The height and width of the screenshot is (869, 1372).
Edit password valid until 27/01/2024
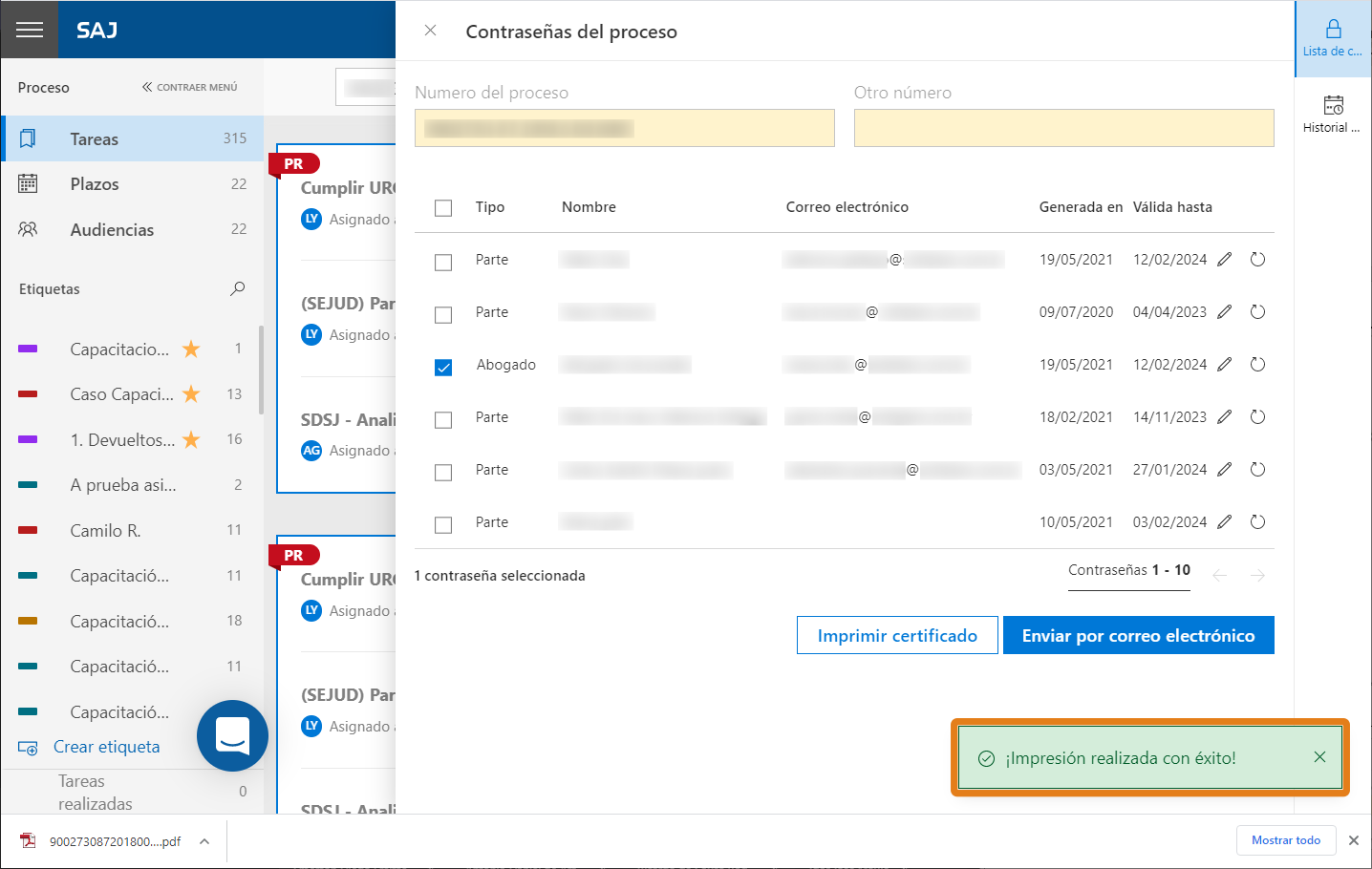coord(1225,470)
